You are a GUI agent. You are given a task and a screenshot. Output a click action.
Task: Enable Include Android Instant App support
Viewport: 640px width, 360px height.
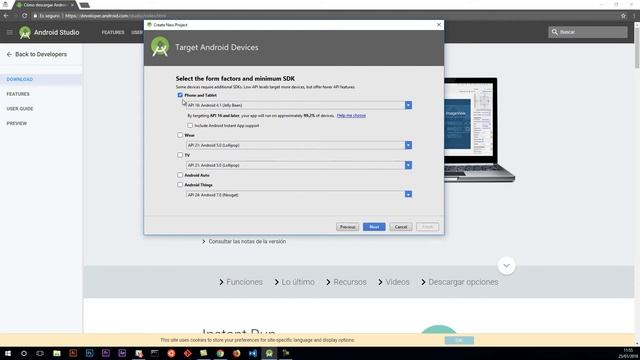point(190,126)
